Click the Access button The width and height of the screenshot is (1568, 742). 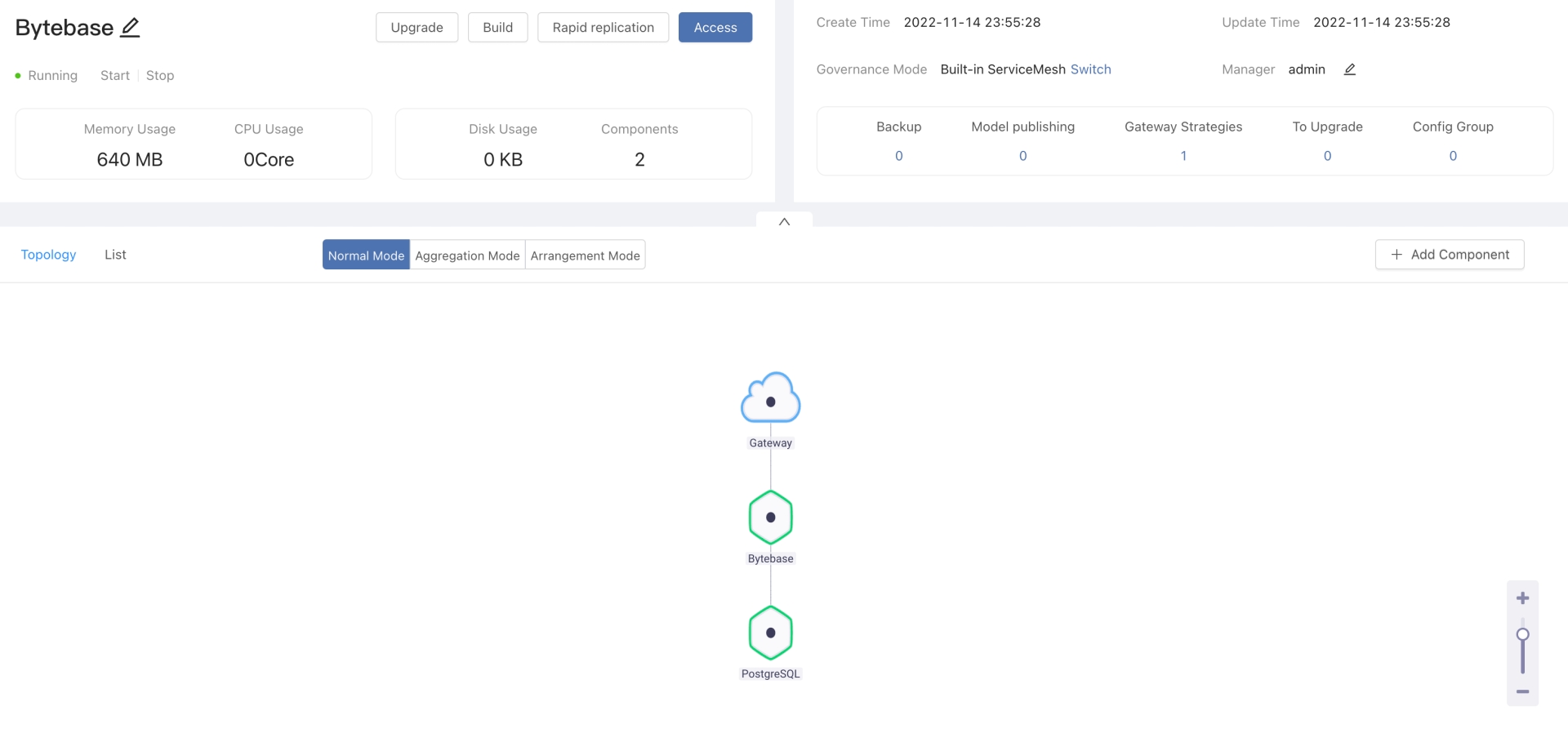715,28
